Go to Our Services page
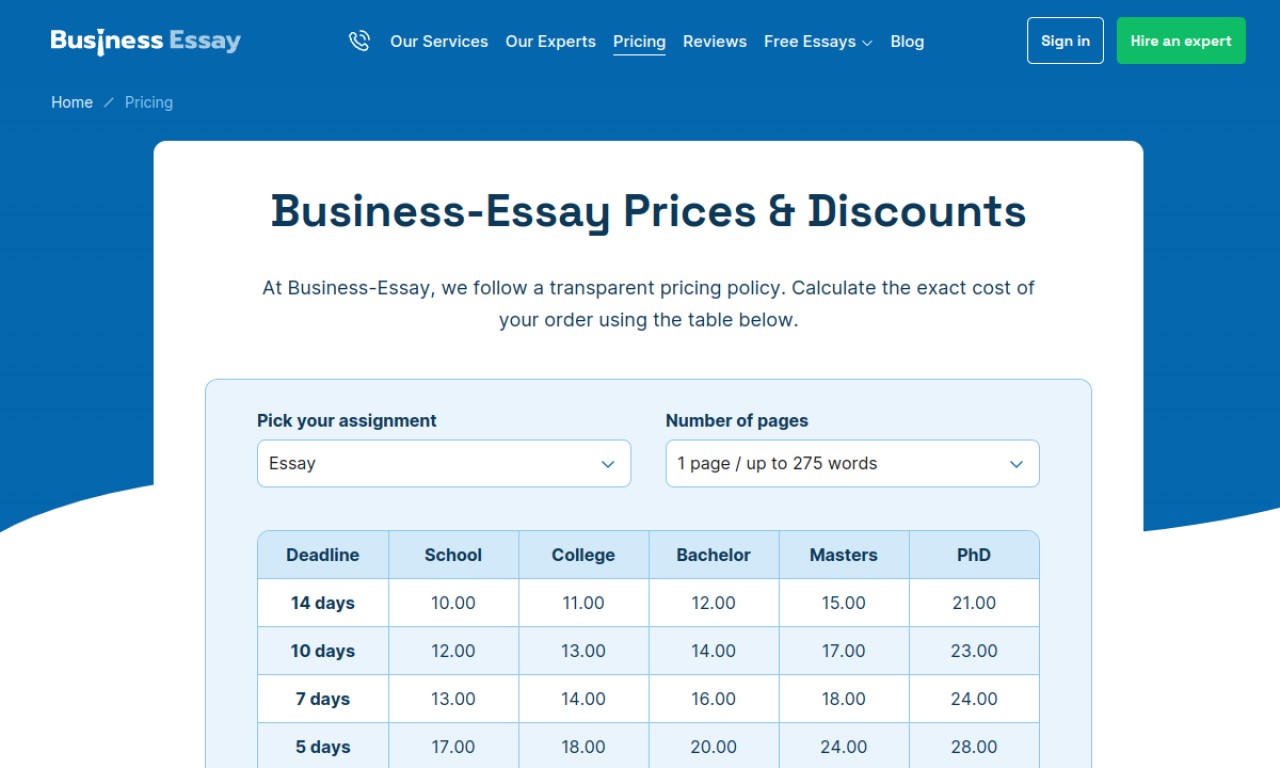Viewport: 1280px width, 768px height. [x=439, y=41]
